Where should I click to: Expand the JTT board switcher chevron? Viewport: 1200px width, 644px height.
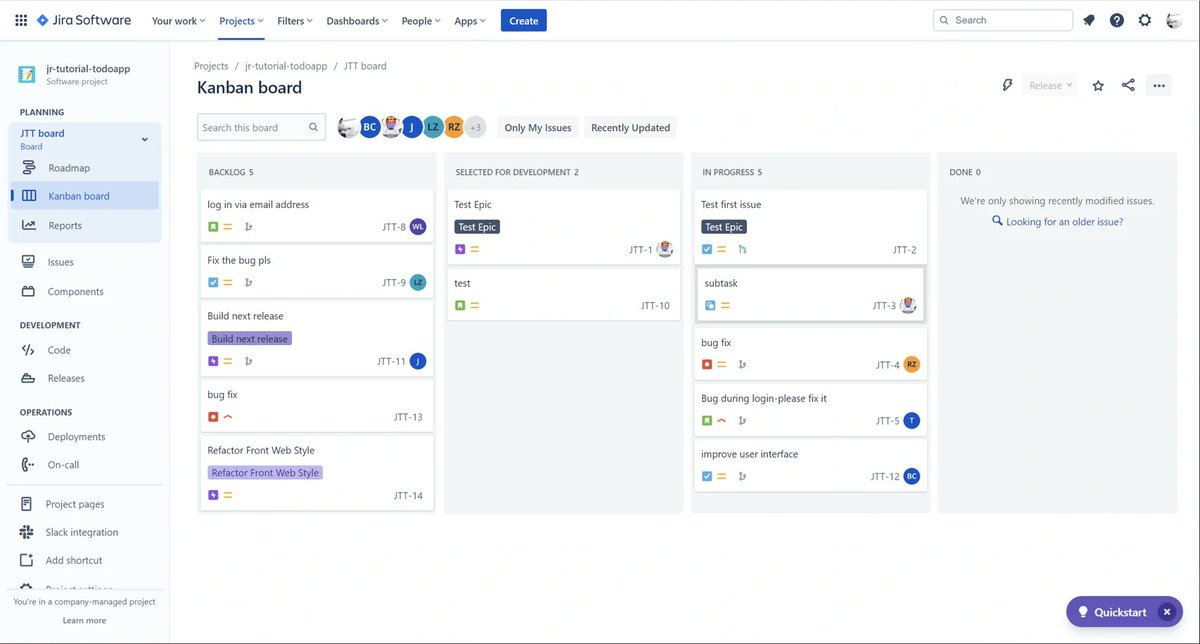[144, 139]
